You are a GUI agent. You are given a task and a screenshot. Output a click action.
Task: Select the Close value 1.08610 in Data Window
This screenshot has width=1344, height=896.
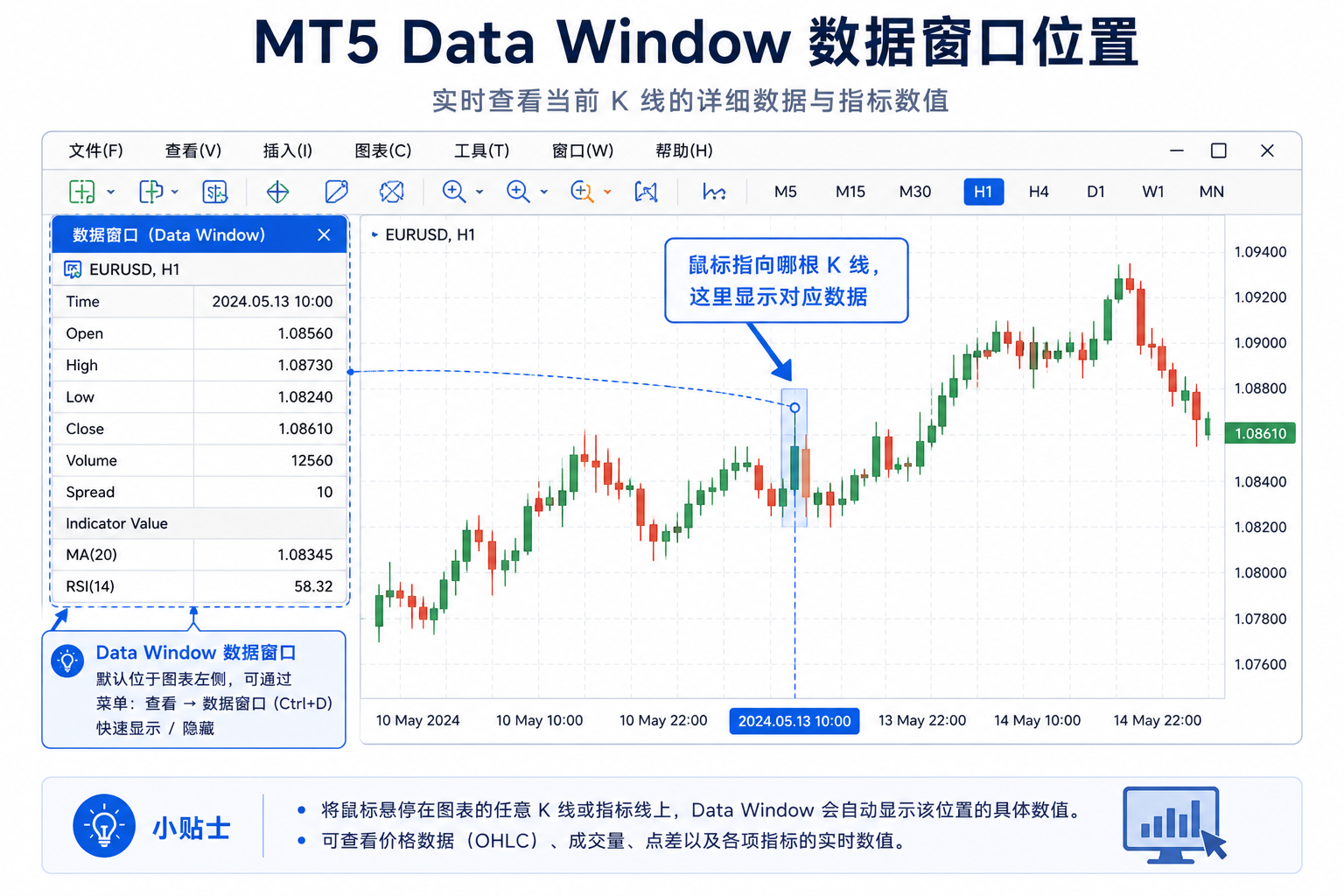[305, 429]
